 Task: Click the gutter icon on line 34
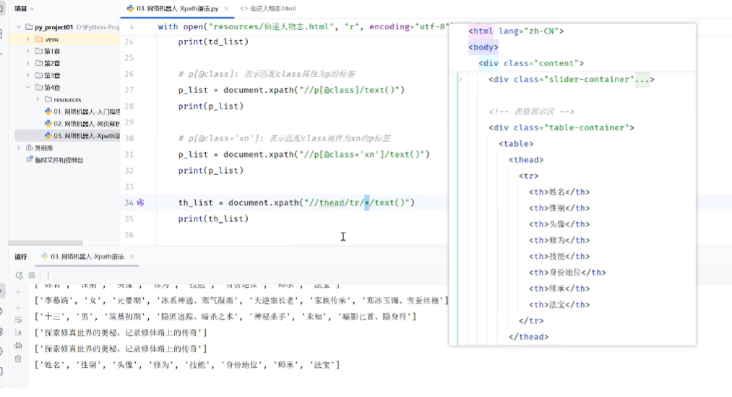[141, 203]
